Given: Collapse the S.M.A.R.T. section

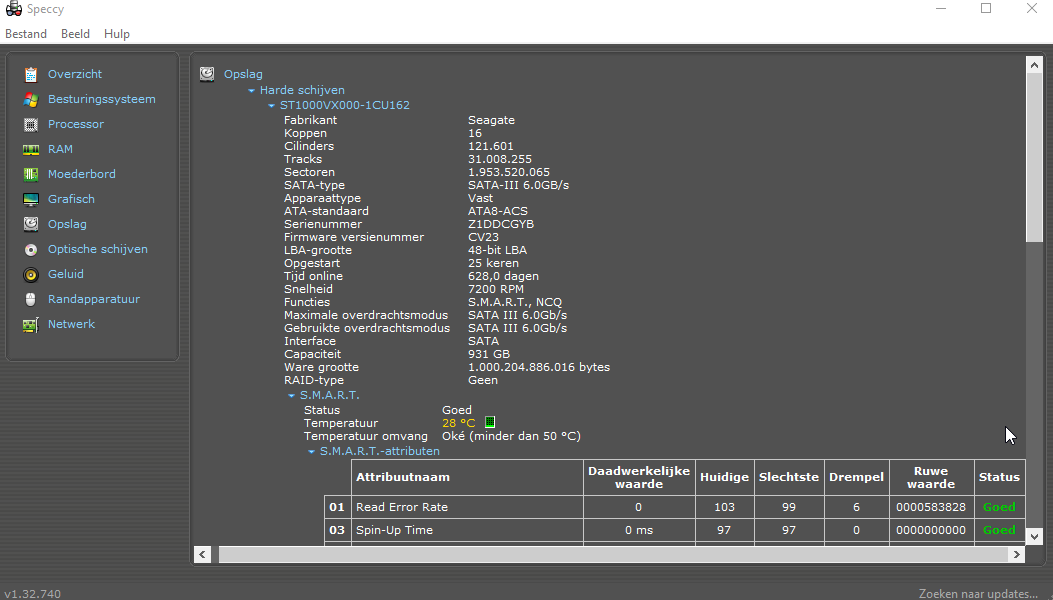Looking at the screenshot, I should 292,396.
